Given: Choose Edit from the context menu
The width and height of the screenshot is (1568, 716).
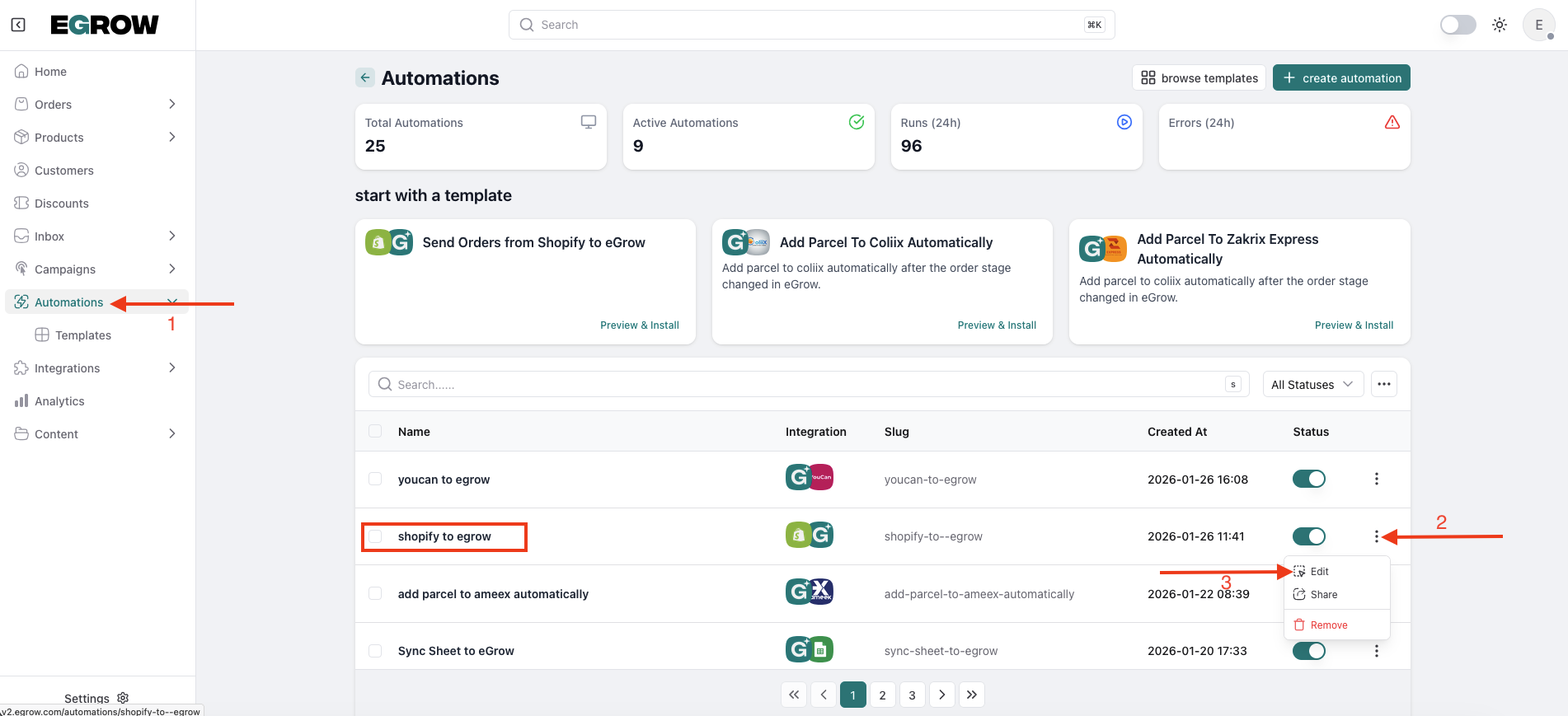Looking at the screenshot, I should click(x=1319, y=571).
